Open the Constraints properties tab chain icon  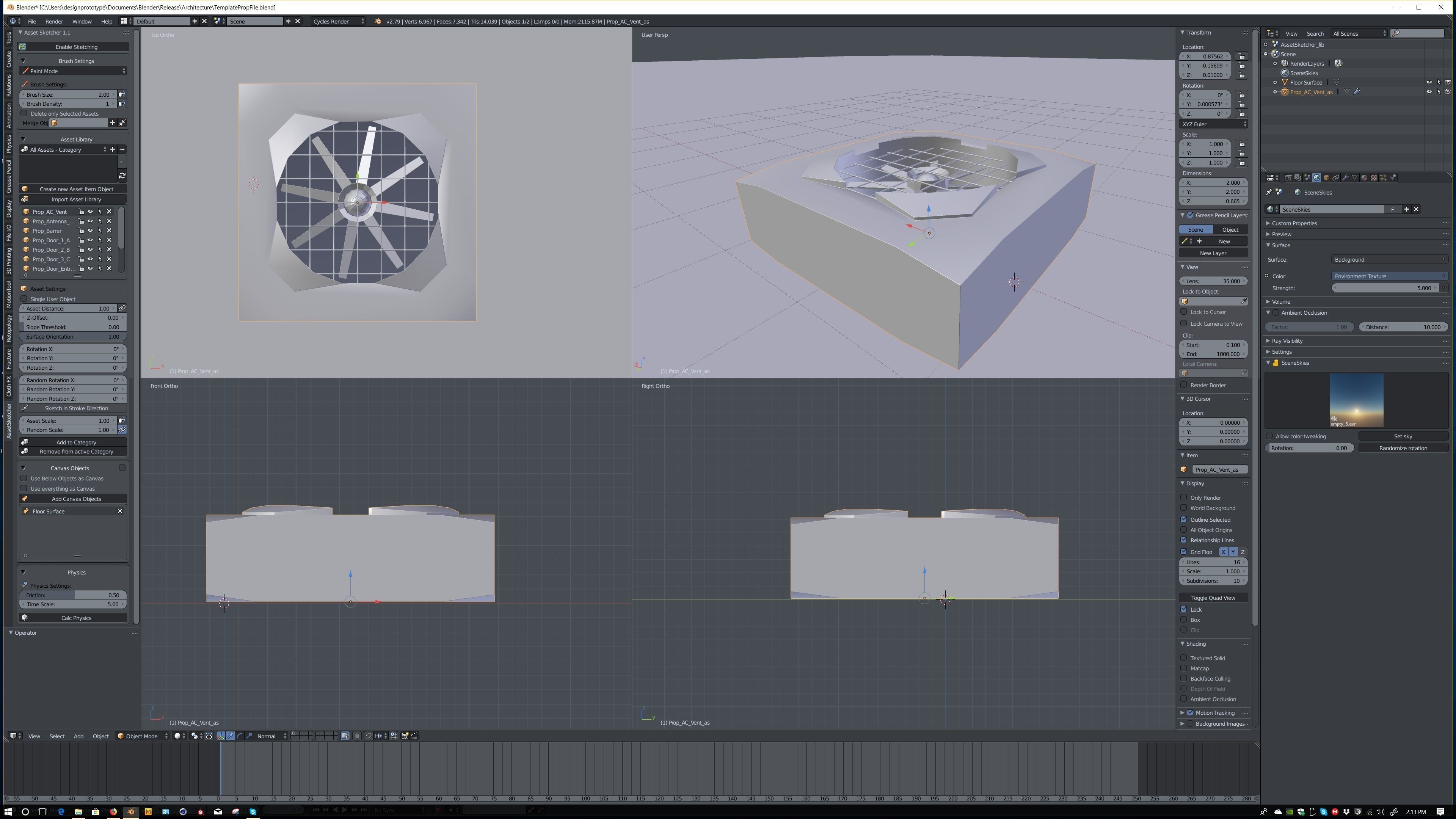coord(1335,177)
